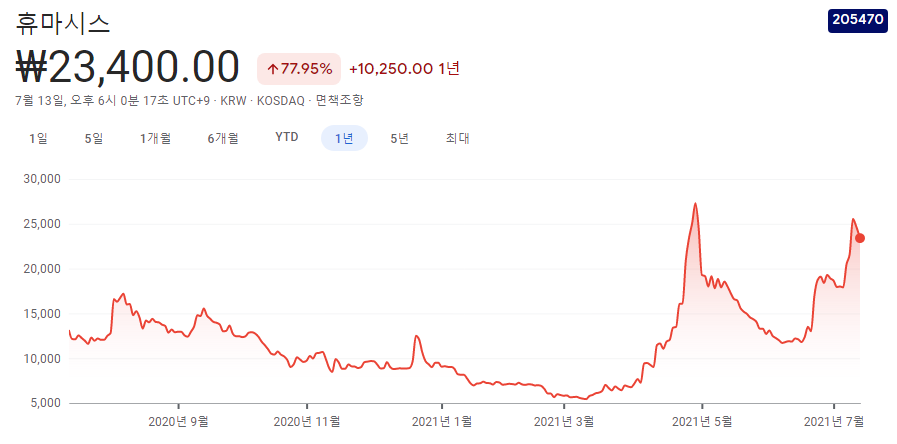Click the 2020년 9월 x-axis label
The image size is (897, 444).
(178, 422)
